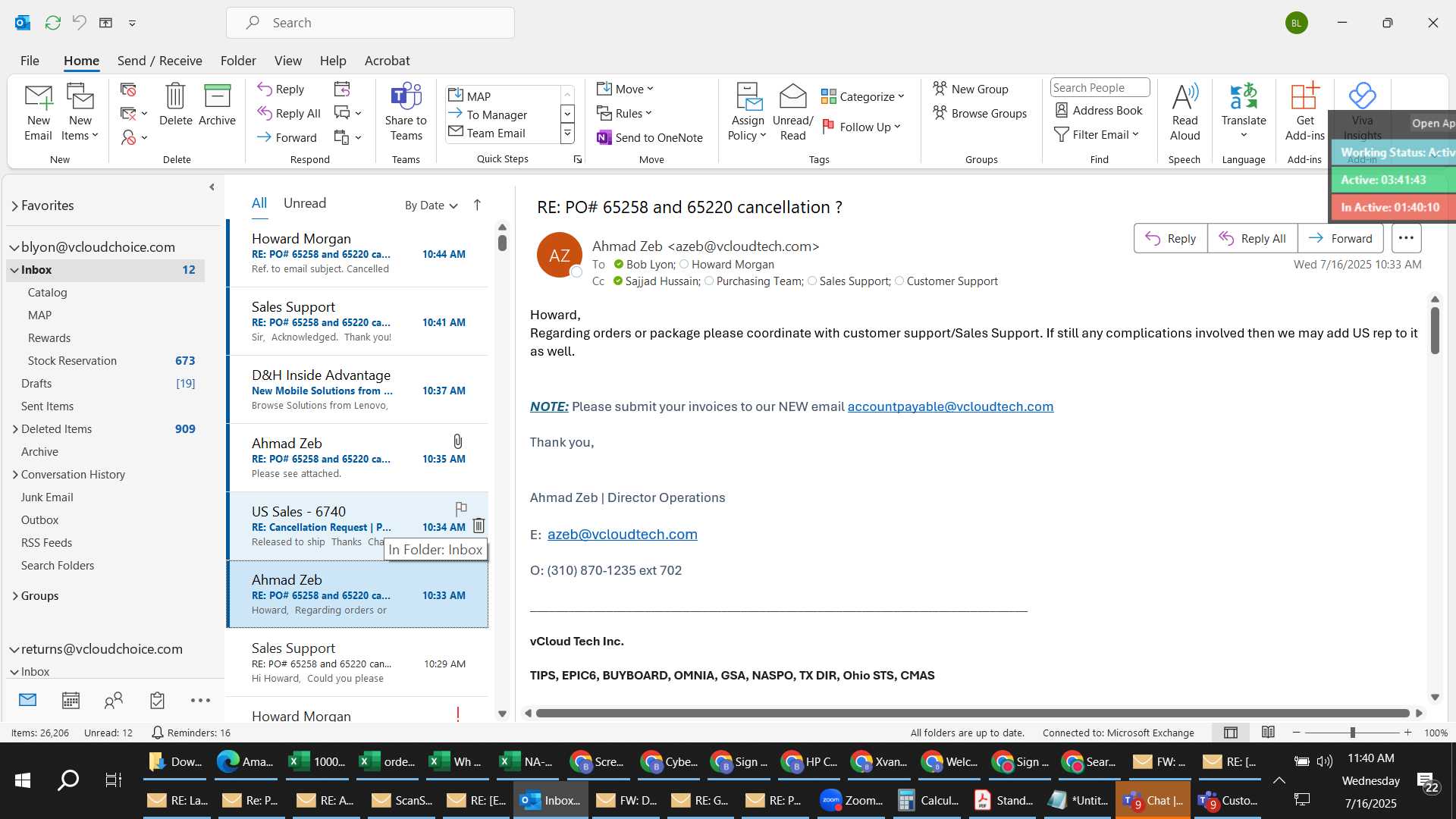The width and height of the screenshot is (1456, 819).
Task: Open the Help tab
Action: (x=333, y=61)
